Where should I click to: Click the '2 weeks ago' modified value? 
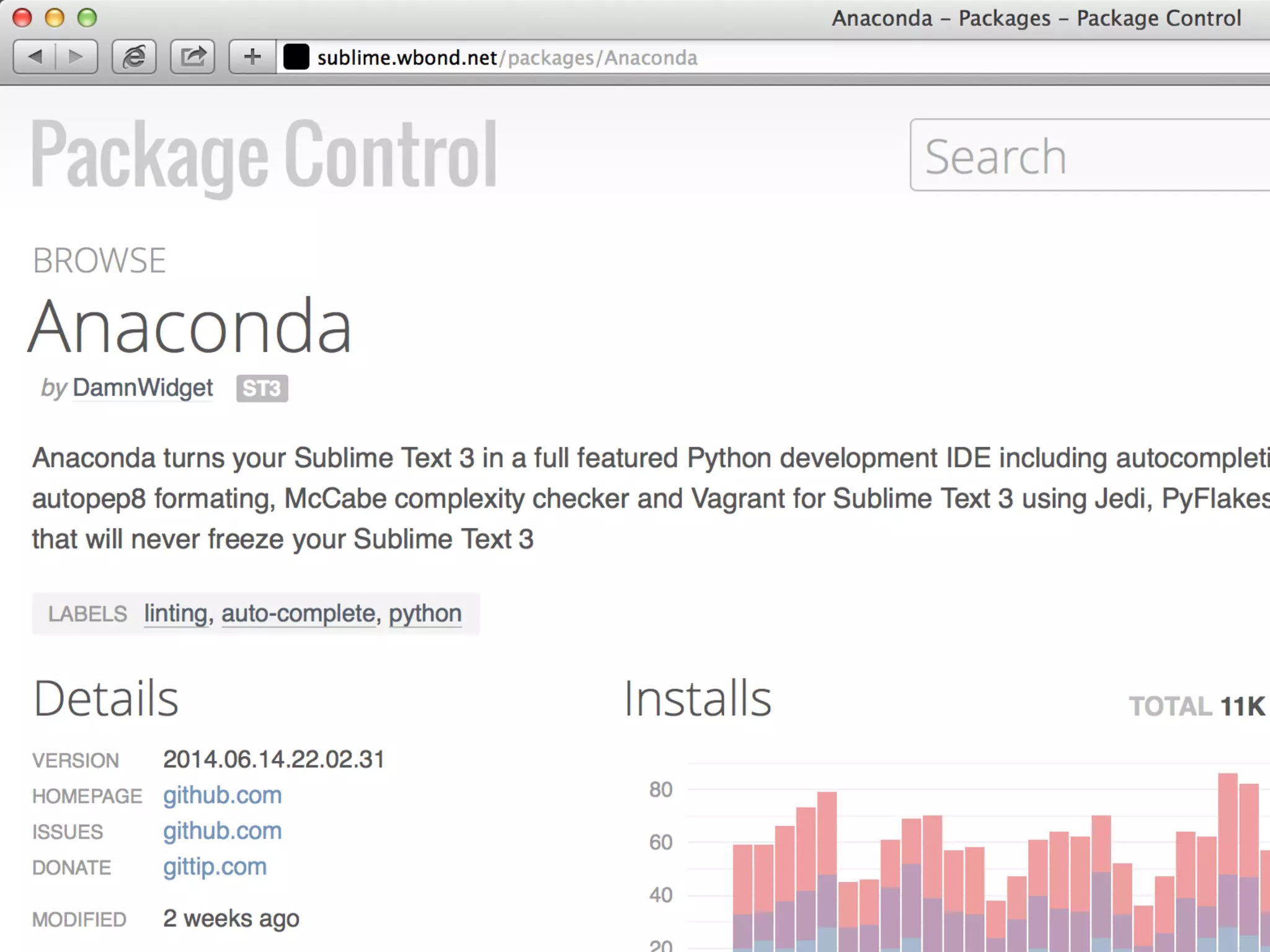(231, 919)
